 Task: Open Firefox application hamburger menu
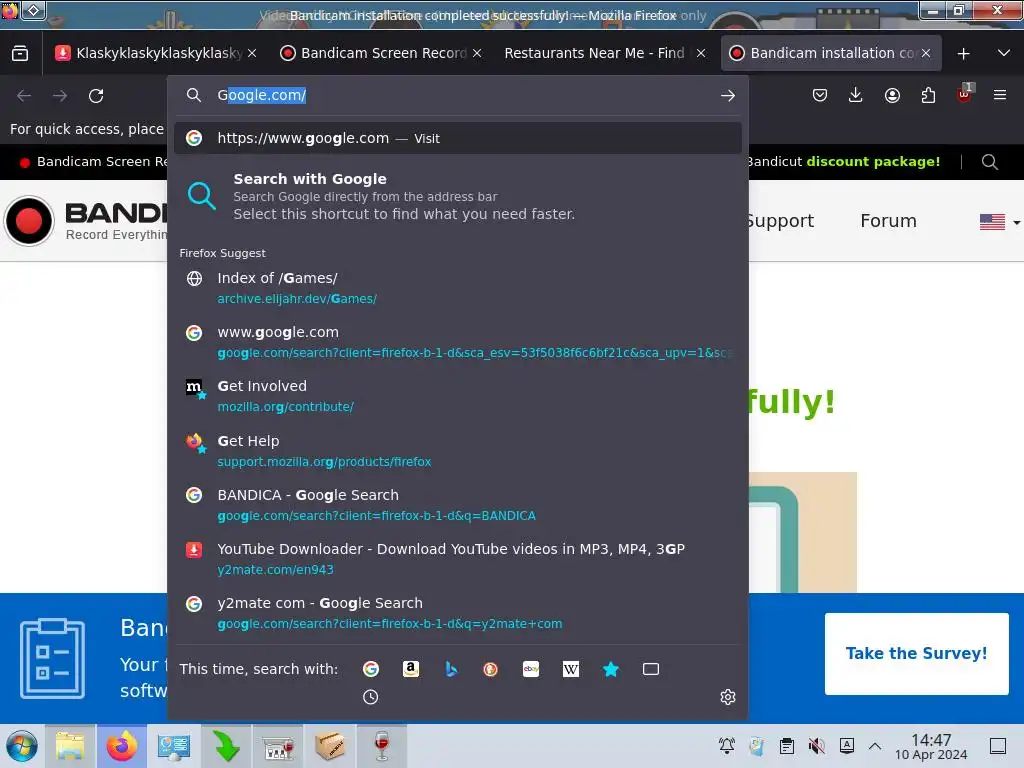(x=1000, y=95)
